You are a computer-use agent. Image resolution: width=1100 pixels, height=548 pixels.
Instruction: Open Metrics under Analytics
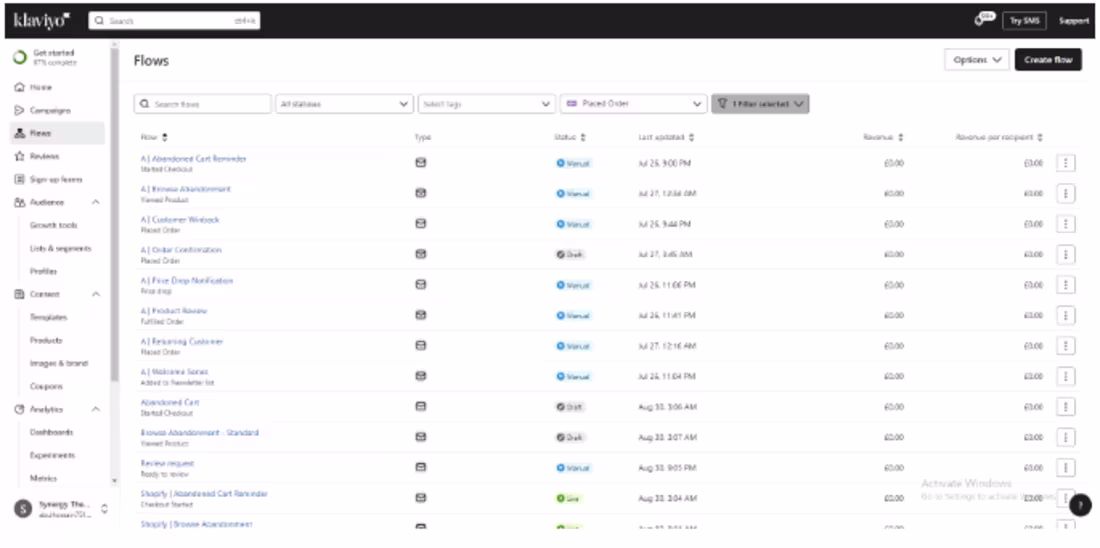click(x=43, y=479)
